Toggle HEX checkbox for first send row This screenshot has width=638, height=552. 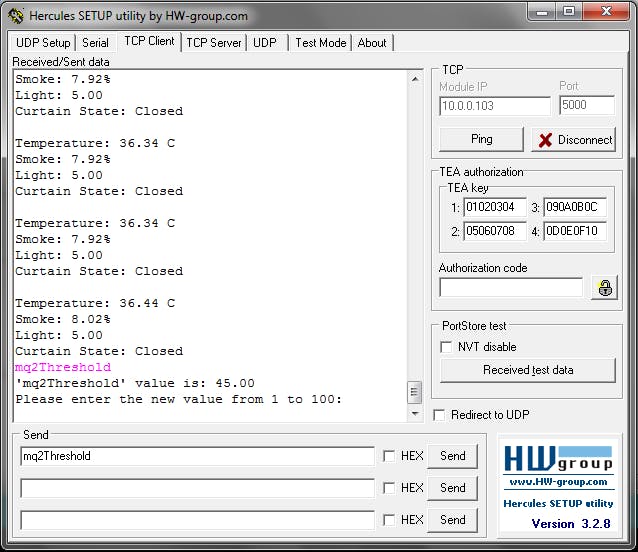pyautogui.click(x=389, y=456)
